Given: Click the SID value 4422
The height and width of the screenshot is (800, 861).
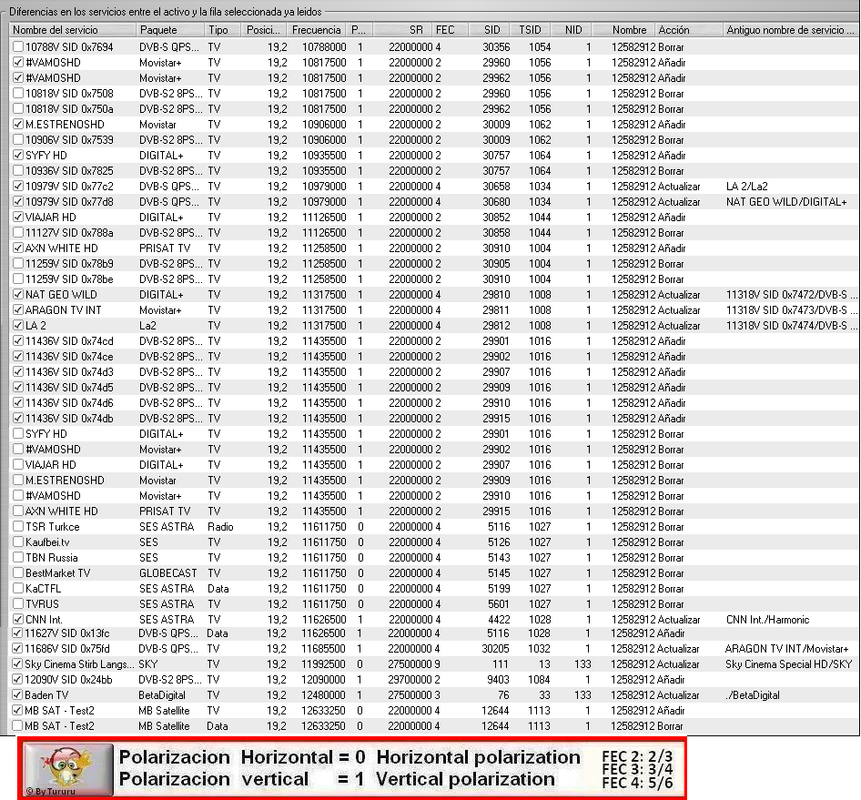Looking at the screenshot, I should point(499,619).
